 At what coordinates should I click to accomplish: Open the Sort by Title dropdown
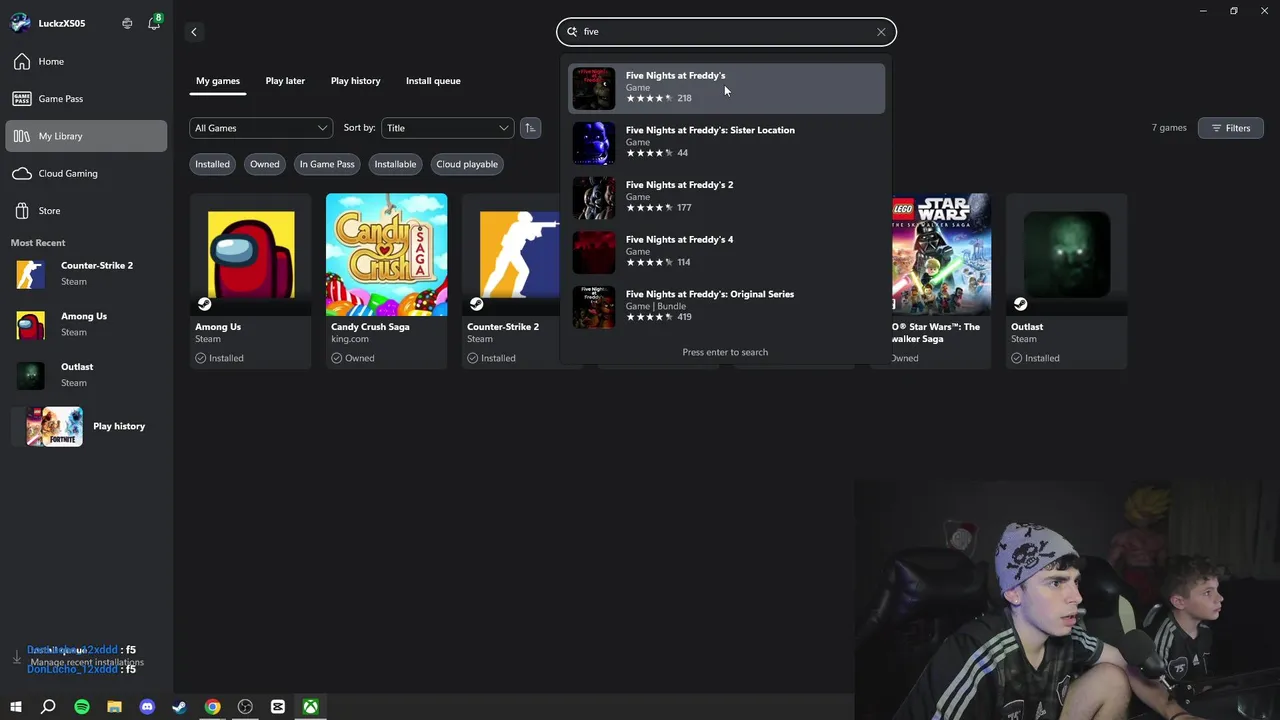pyautogui.click(x=447, y=128)
